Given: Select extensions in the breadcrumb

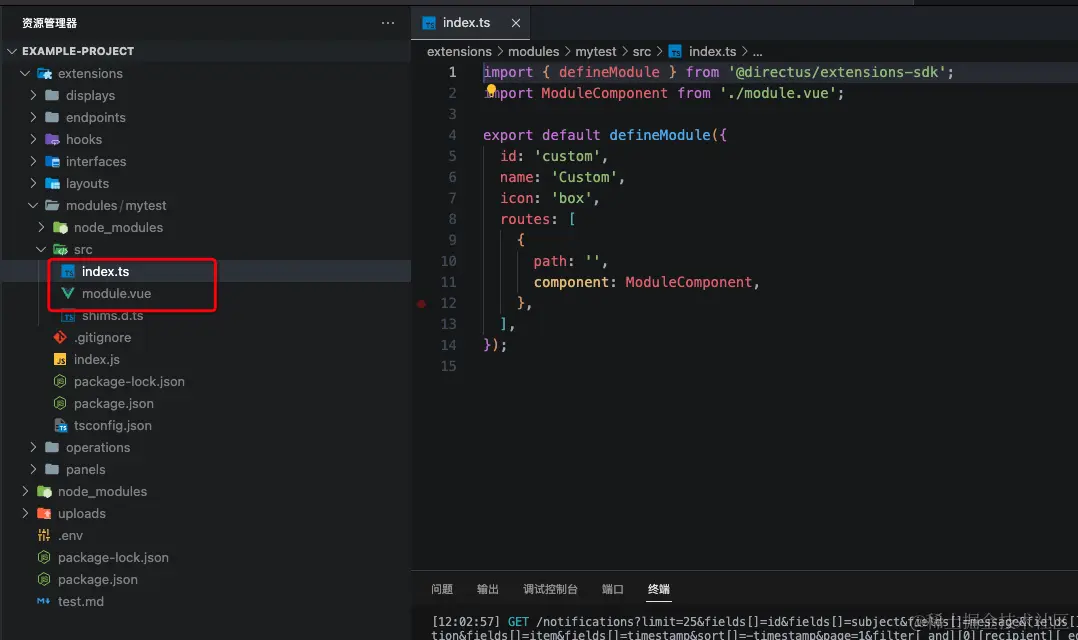Looking at the screenshot, I should point(459,52).
